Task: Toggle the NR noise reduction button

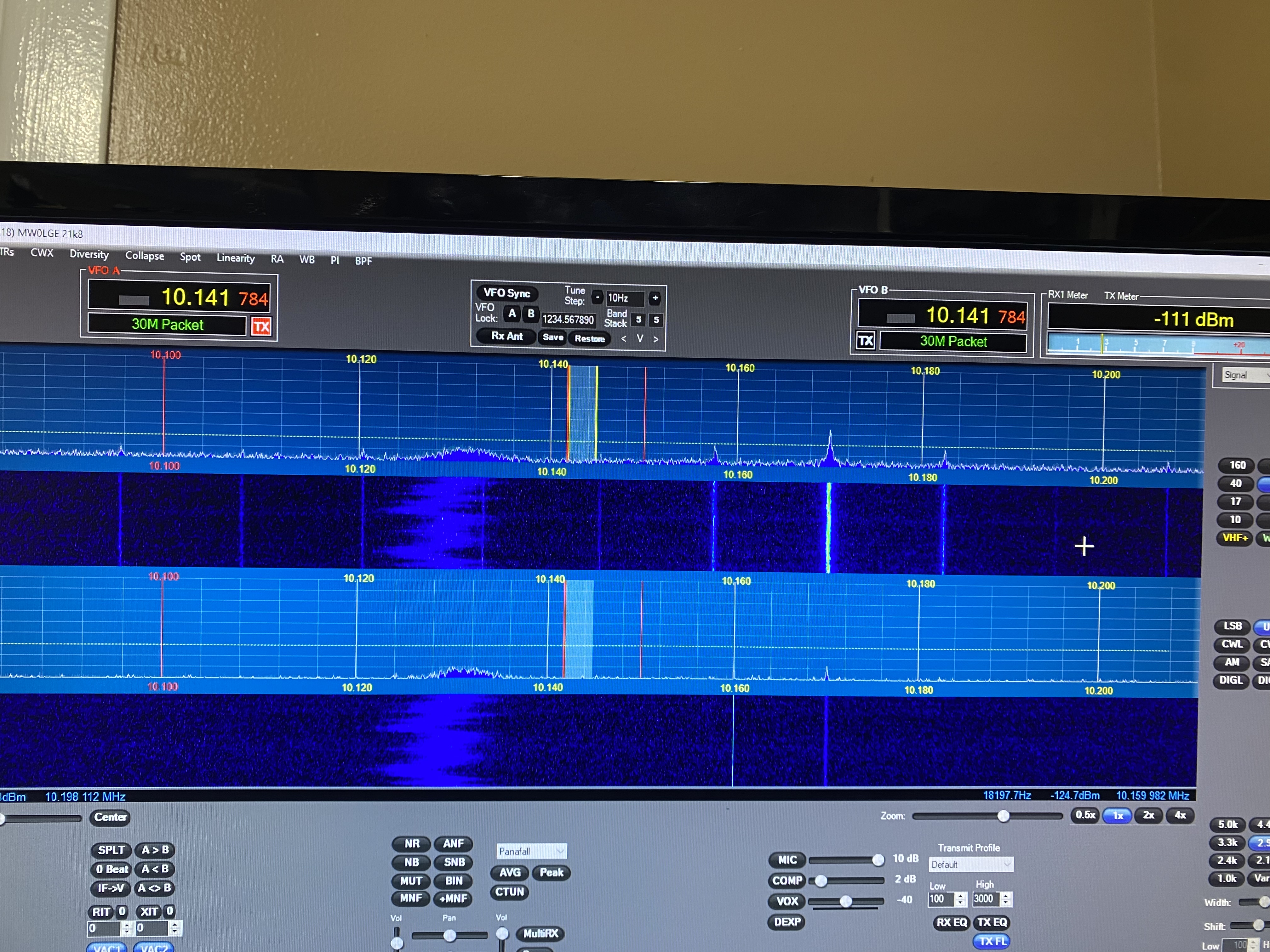Action: [412, 843]
